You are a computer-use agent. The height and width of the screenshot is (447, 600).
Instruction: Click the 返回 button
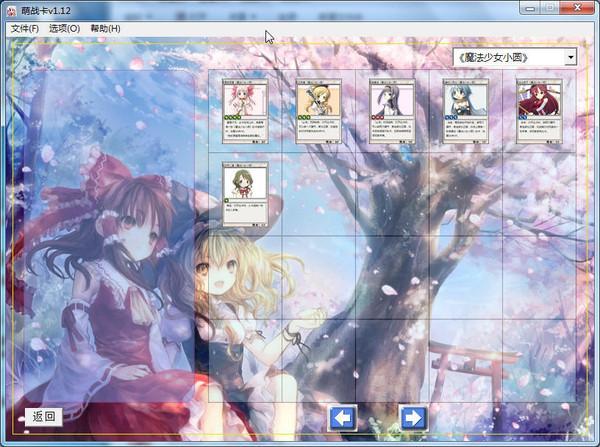[x=44, y=417]
